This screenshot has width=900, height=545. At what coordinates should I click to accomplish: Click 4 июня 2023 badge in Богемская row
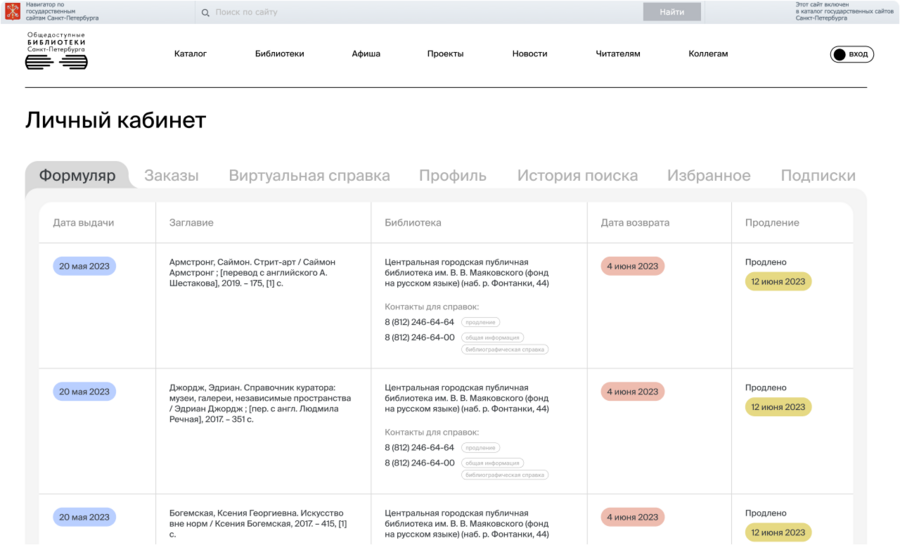click(x=633, y=517)
